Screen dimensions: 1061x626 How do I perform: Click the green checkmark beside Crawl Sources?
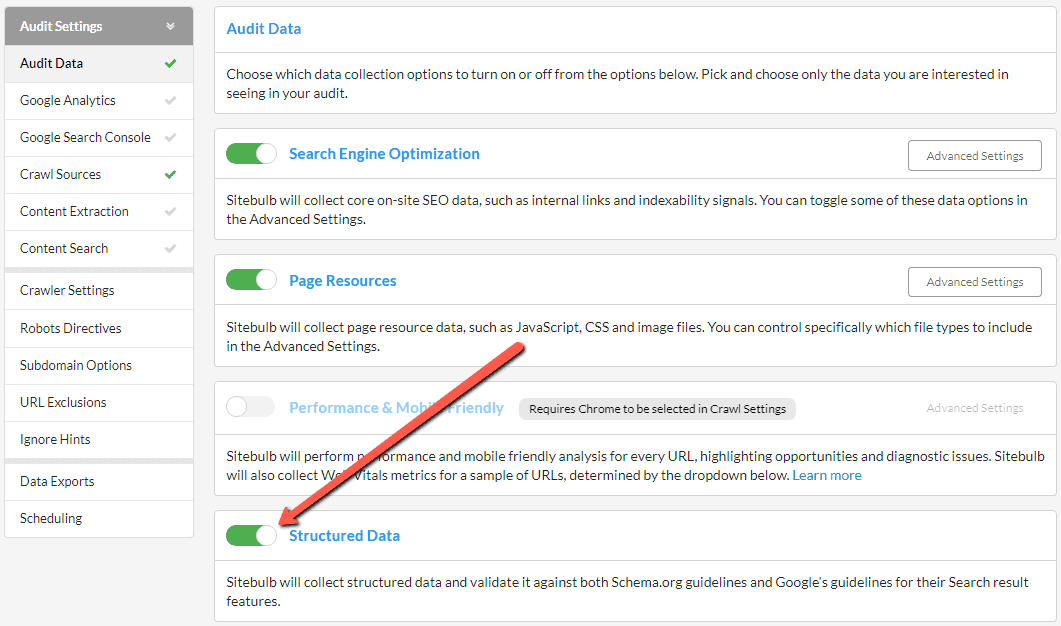pyautogui.click(x=171, y=174)
